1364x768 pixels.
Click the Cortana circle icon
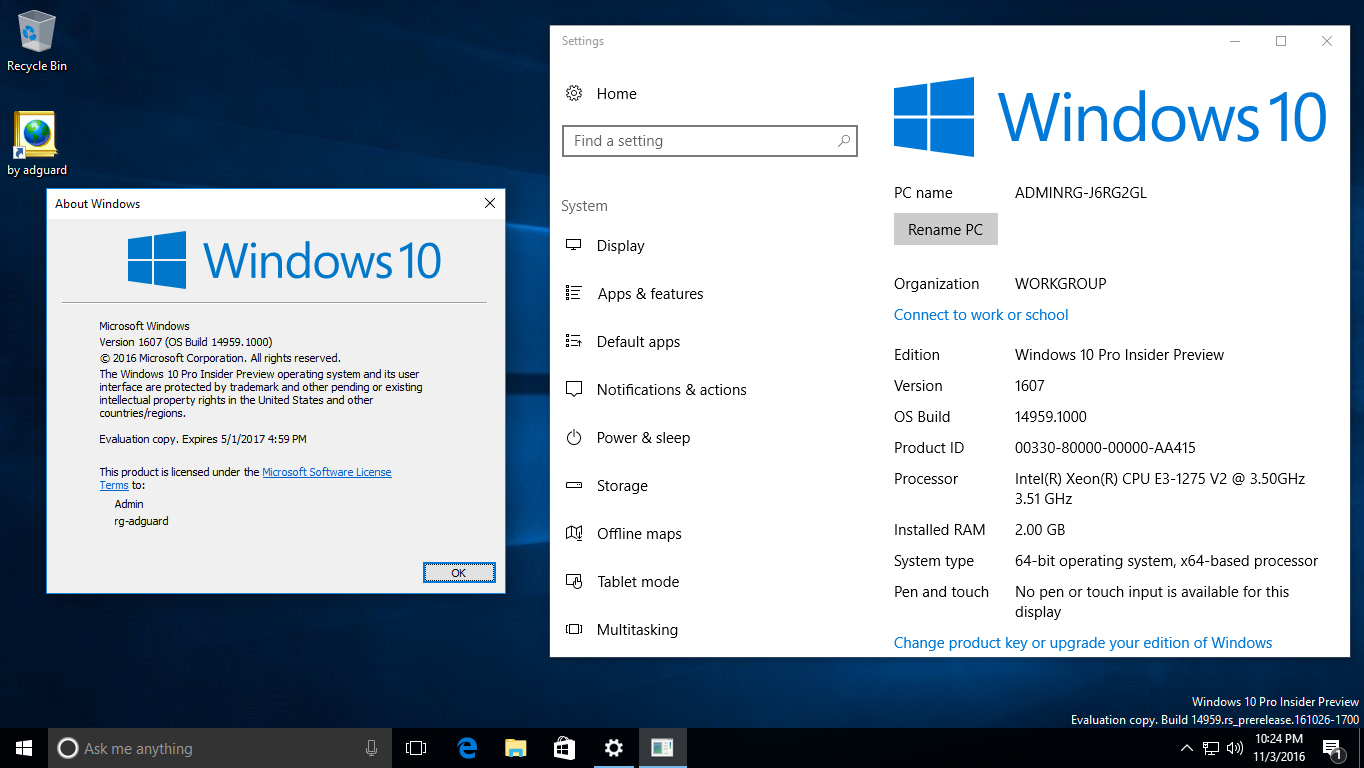(x=68, y=748)
